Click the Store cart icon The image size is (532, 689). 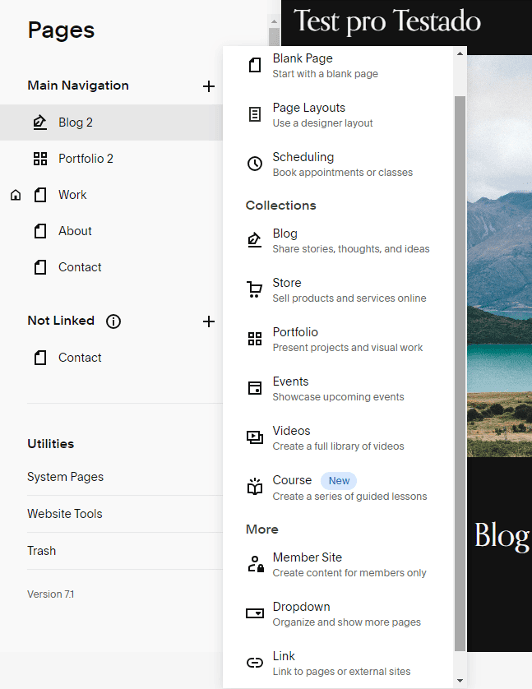pyautogui.click(x=254, y=290)
